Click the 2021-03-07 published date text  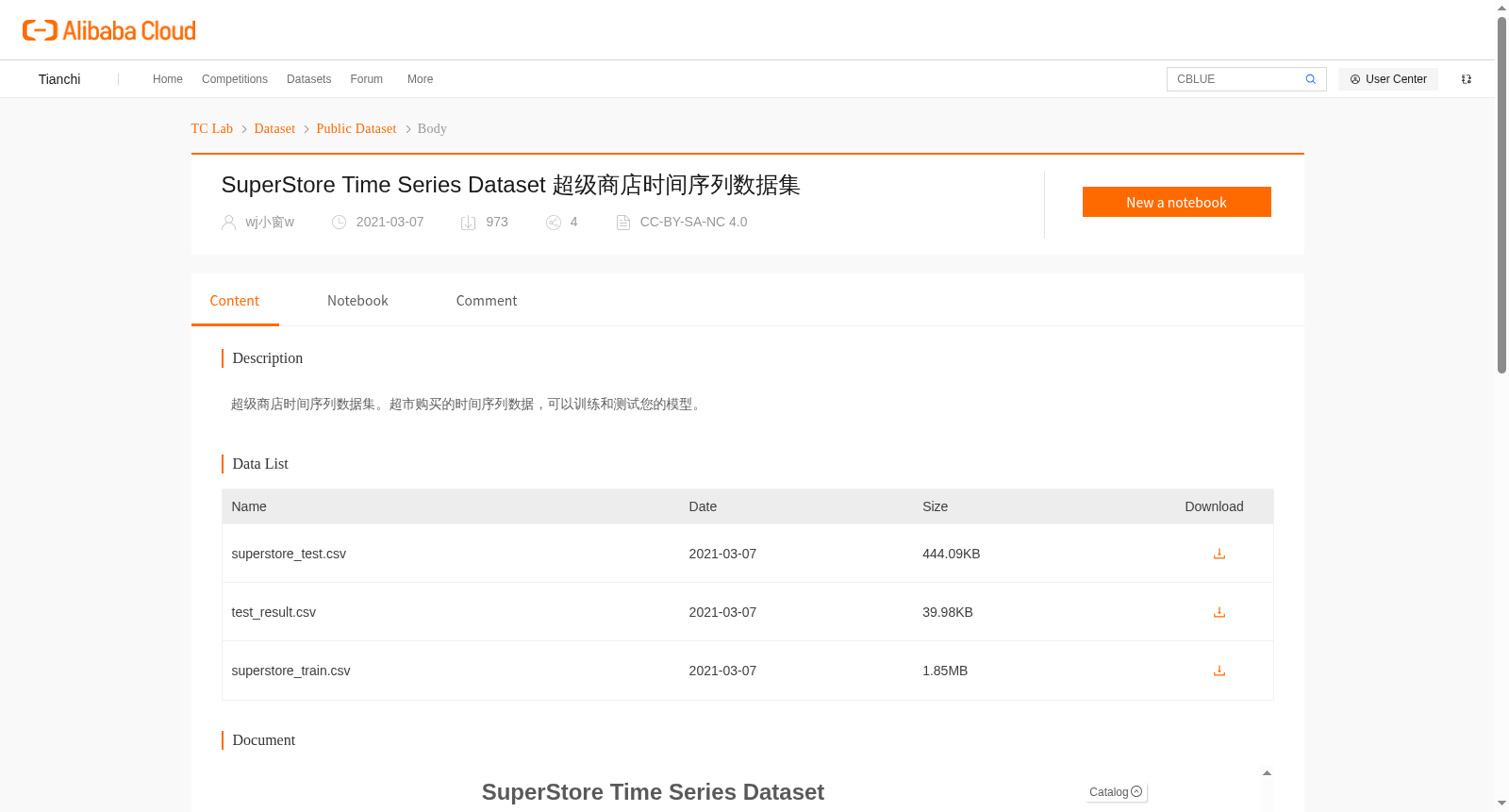coord(390,223)
